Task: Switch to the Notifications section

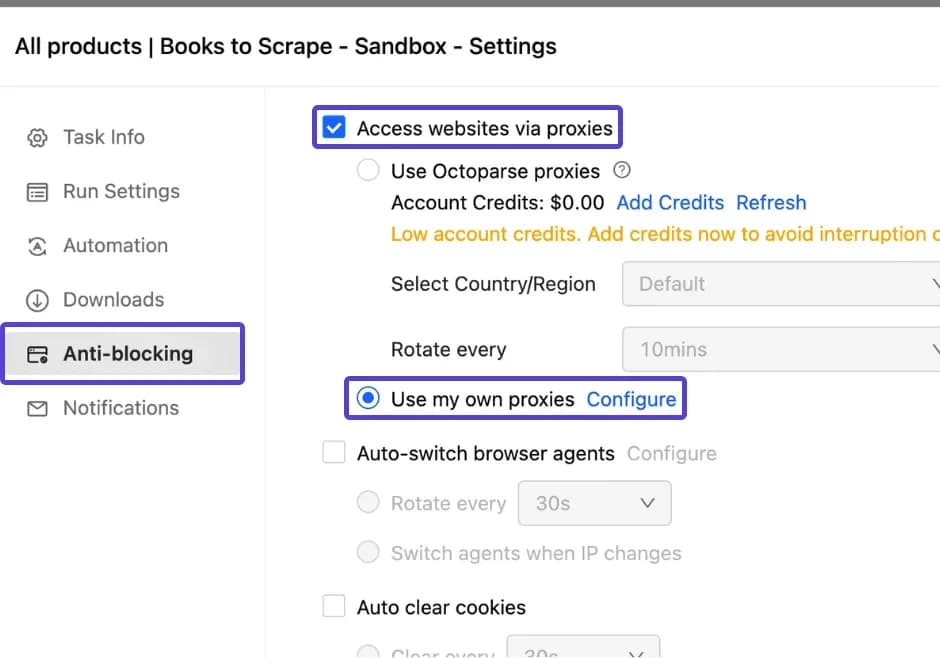Action: 121,408
